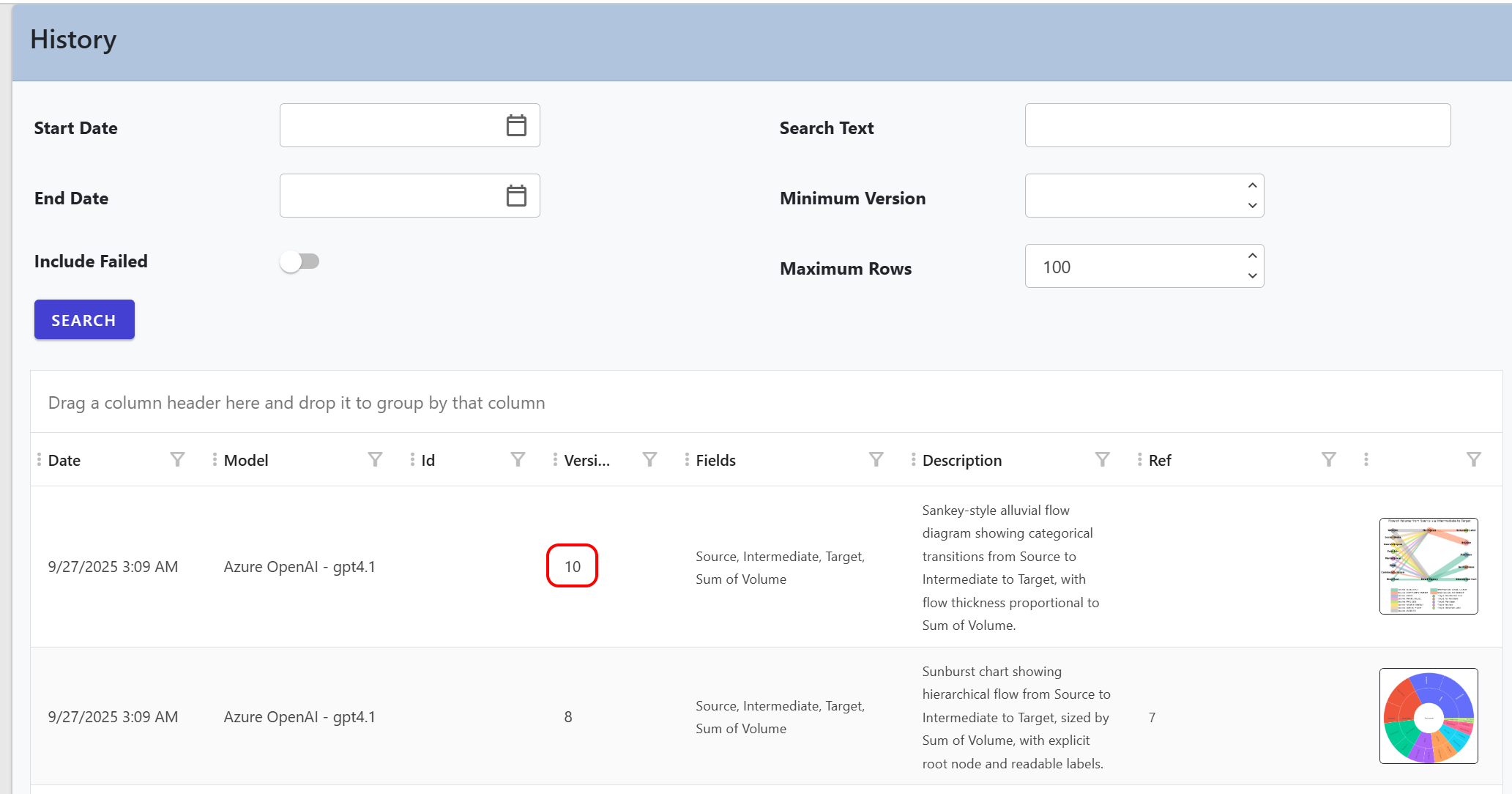
Task: Click the group-by drop area panel
Action: [x=766, y=402]
